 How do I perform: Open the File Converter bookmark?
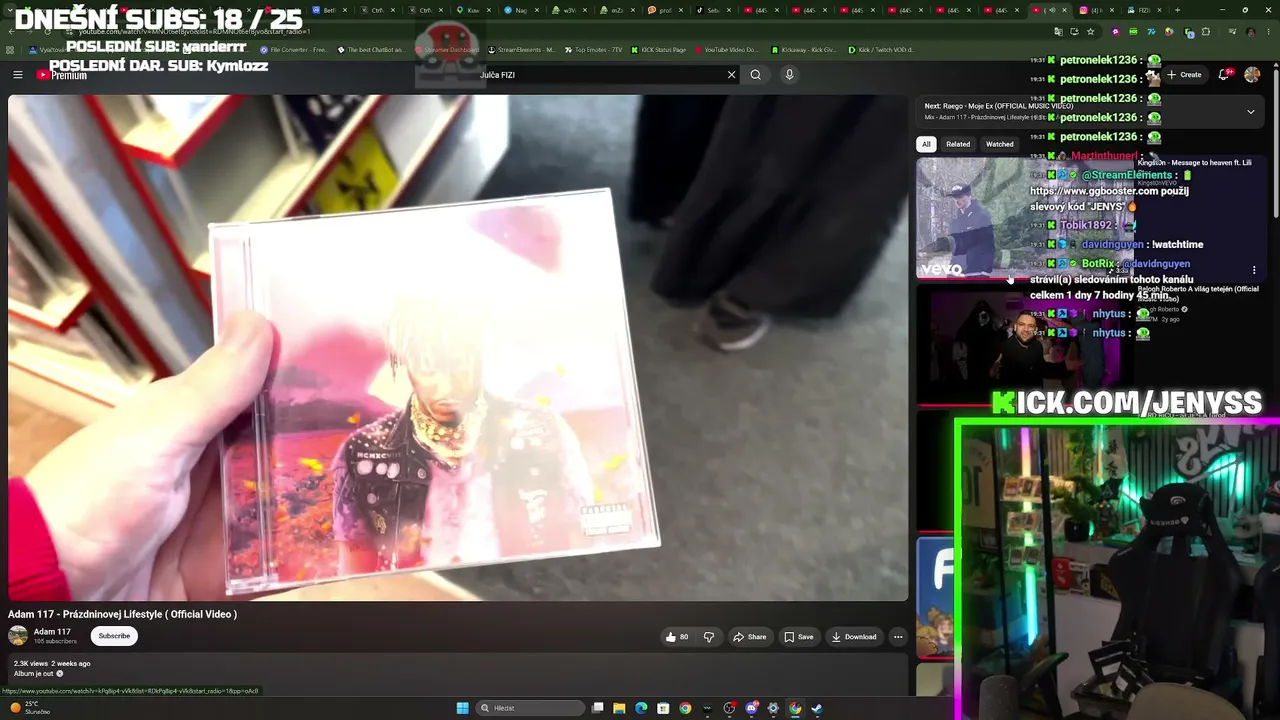[x=293, y=49]
